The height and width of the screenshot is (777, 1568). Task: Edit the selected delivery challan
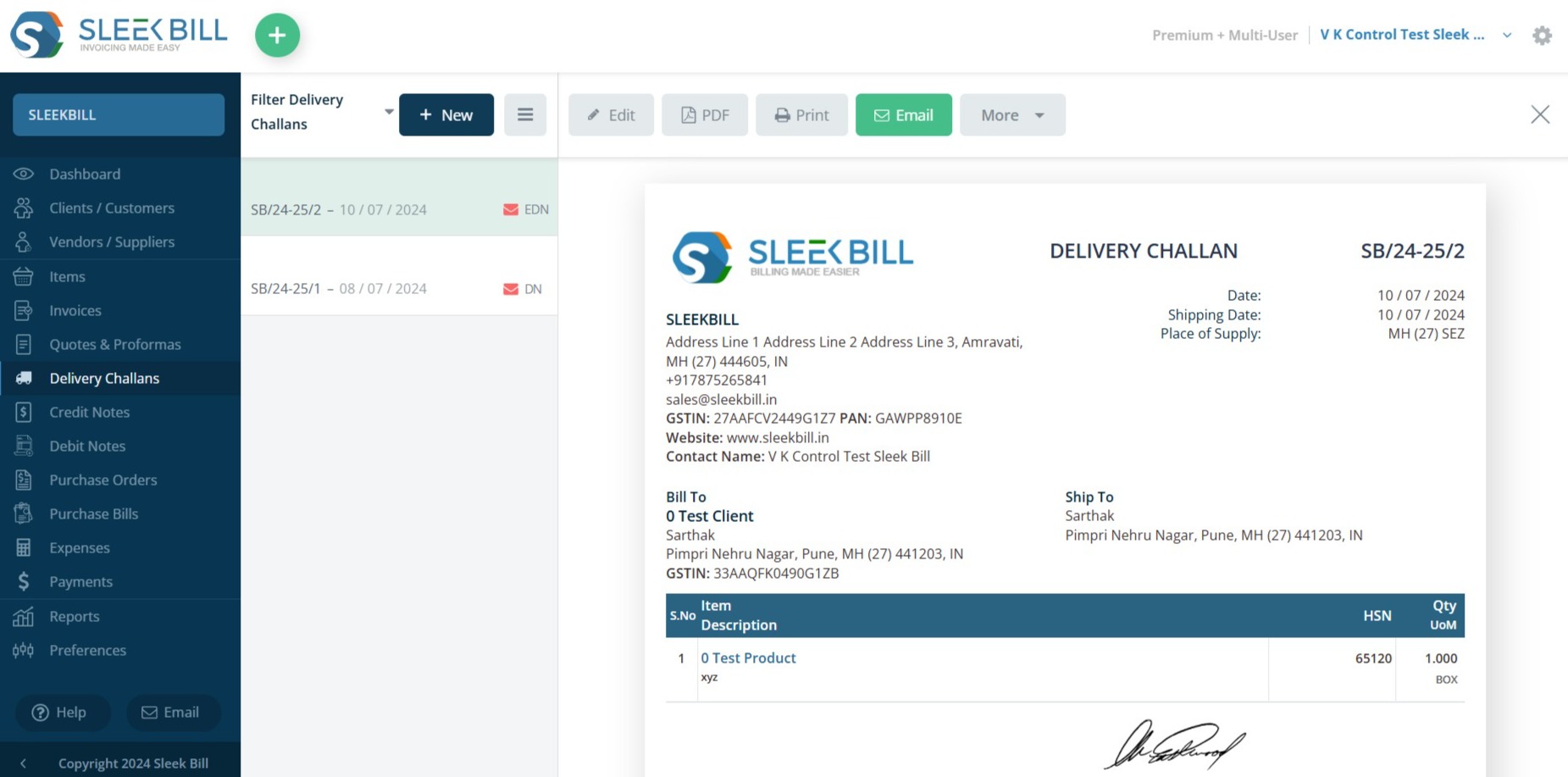click(611, 114)
